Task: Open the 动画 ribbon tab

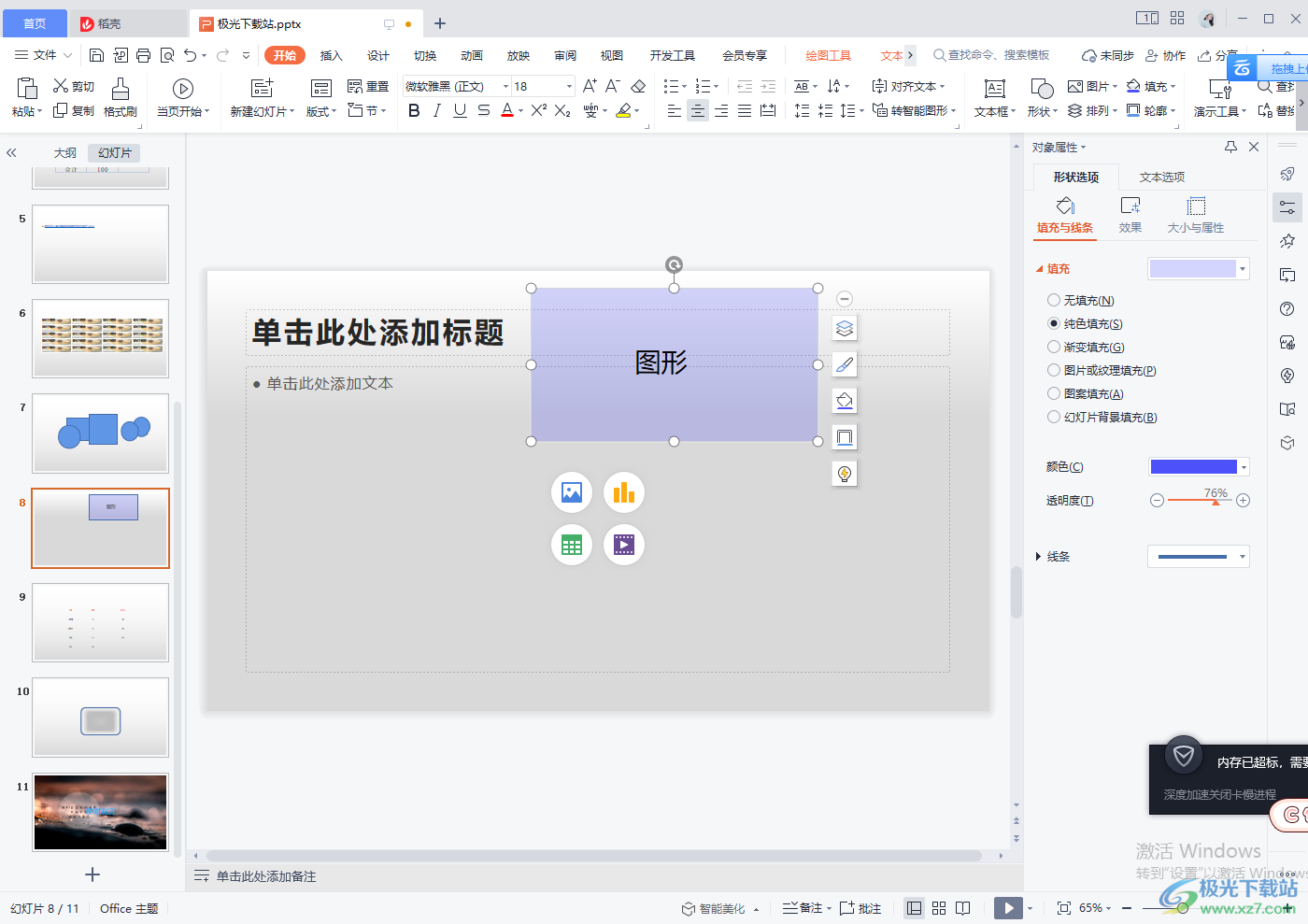Action: (471, 55)
